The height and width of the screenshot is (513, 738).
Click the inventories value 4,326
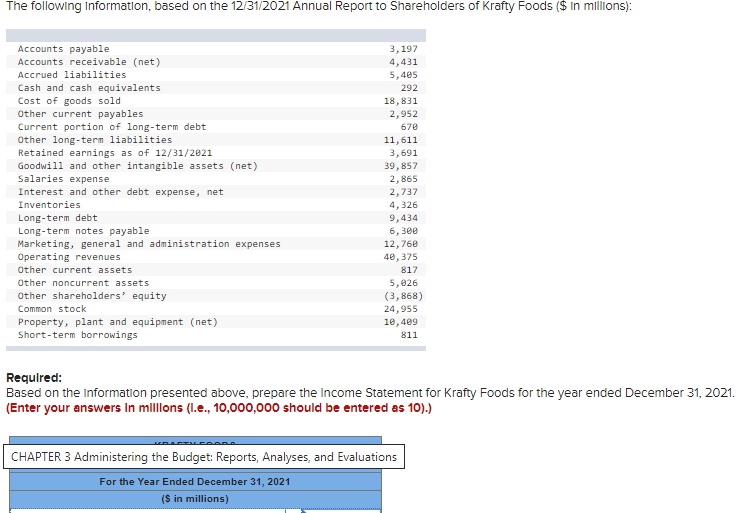point(403,205)
